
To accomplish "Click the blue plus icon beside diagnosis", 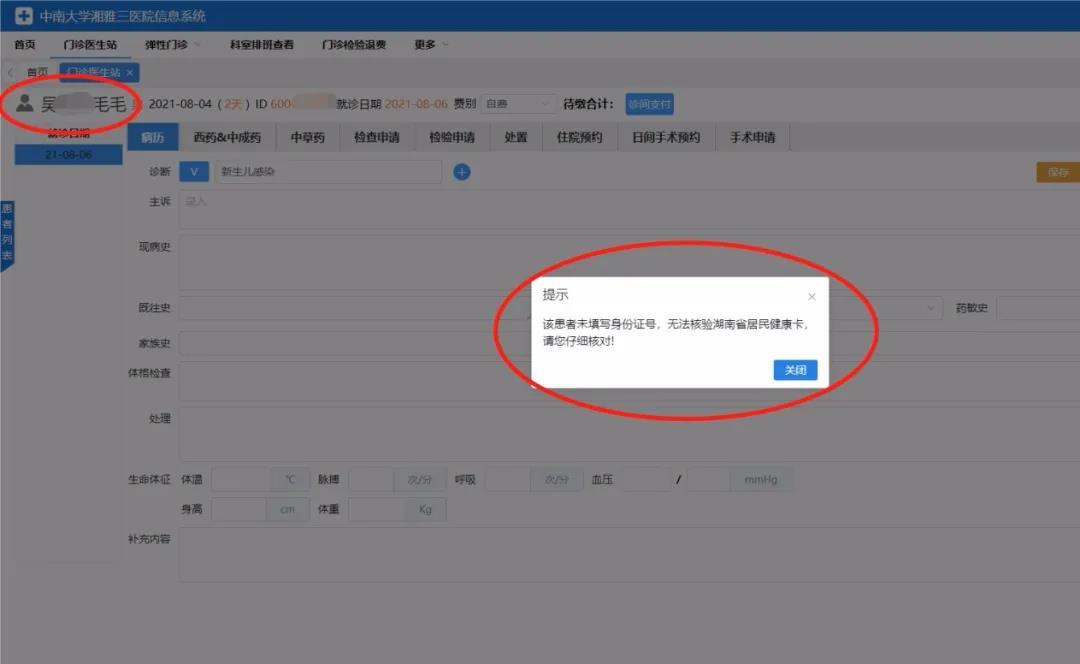I will pyautogui.click(x=461, y=172).
